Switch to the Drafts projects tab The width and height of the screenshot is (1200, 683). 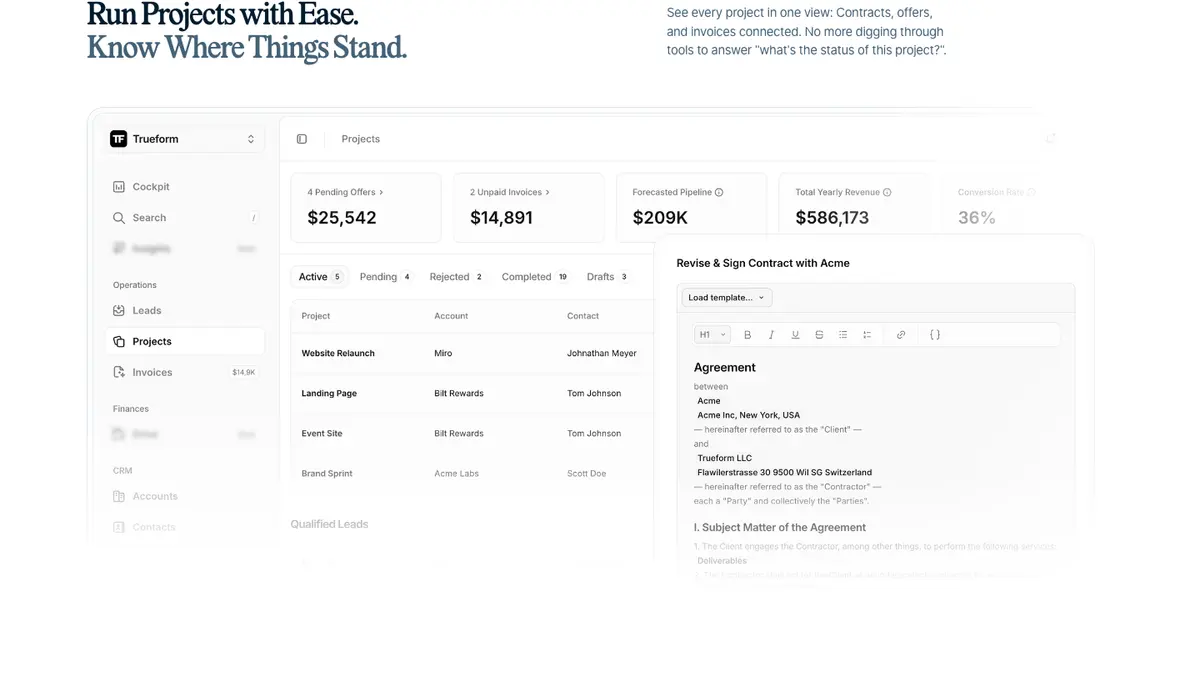tap(607, 277)
